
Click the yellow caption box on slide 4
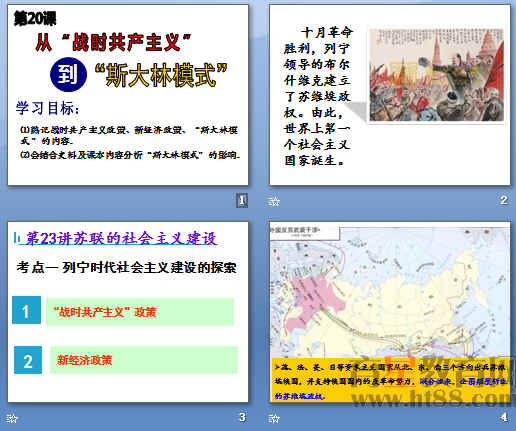(391, 380)
